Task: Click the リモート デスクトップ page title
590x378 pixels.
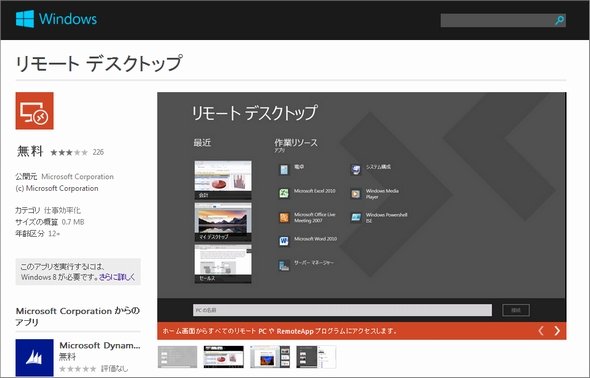Action: point(99,63)
